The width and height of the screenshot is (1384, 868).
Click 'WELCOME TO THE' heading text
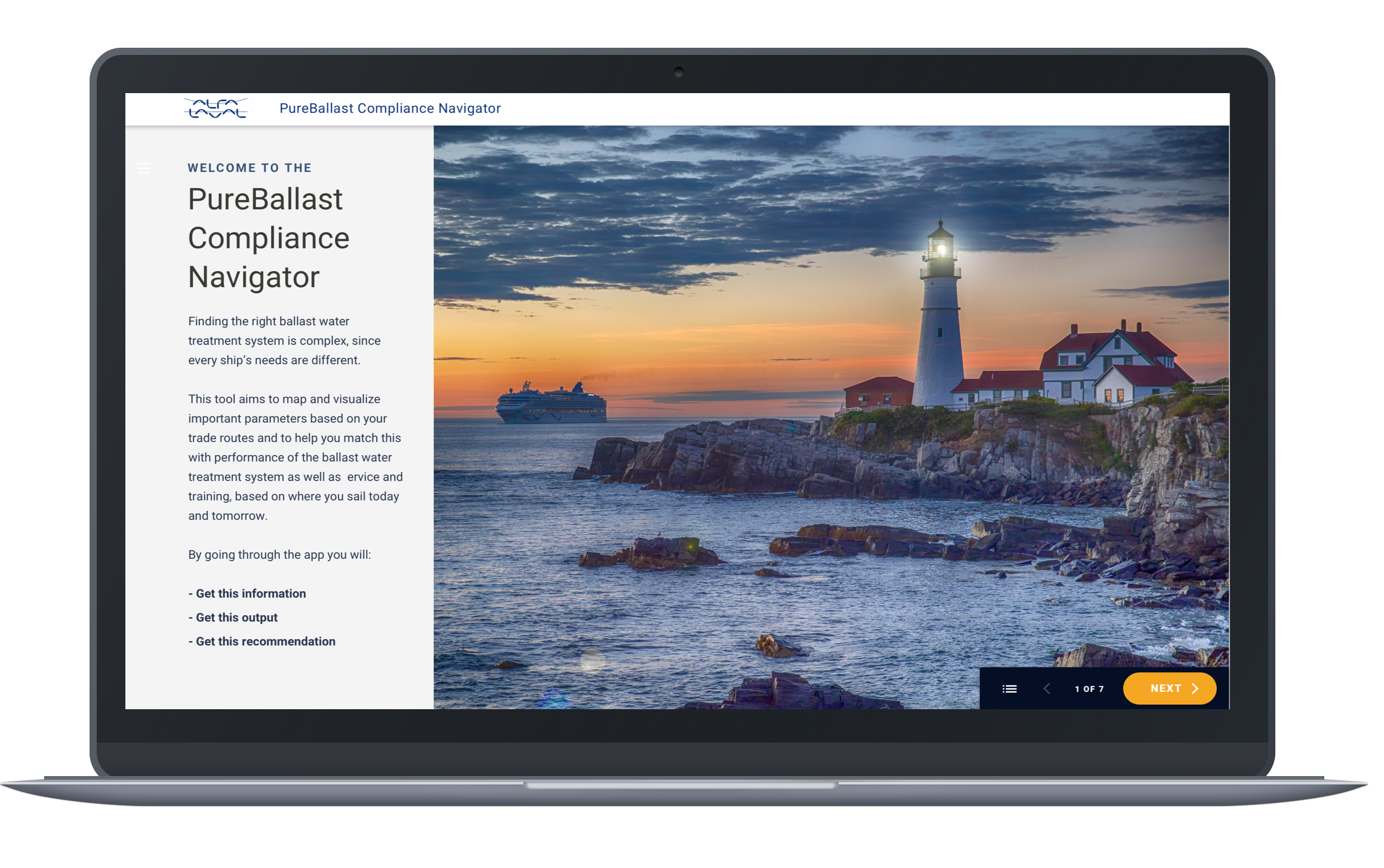coord(250,168)
